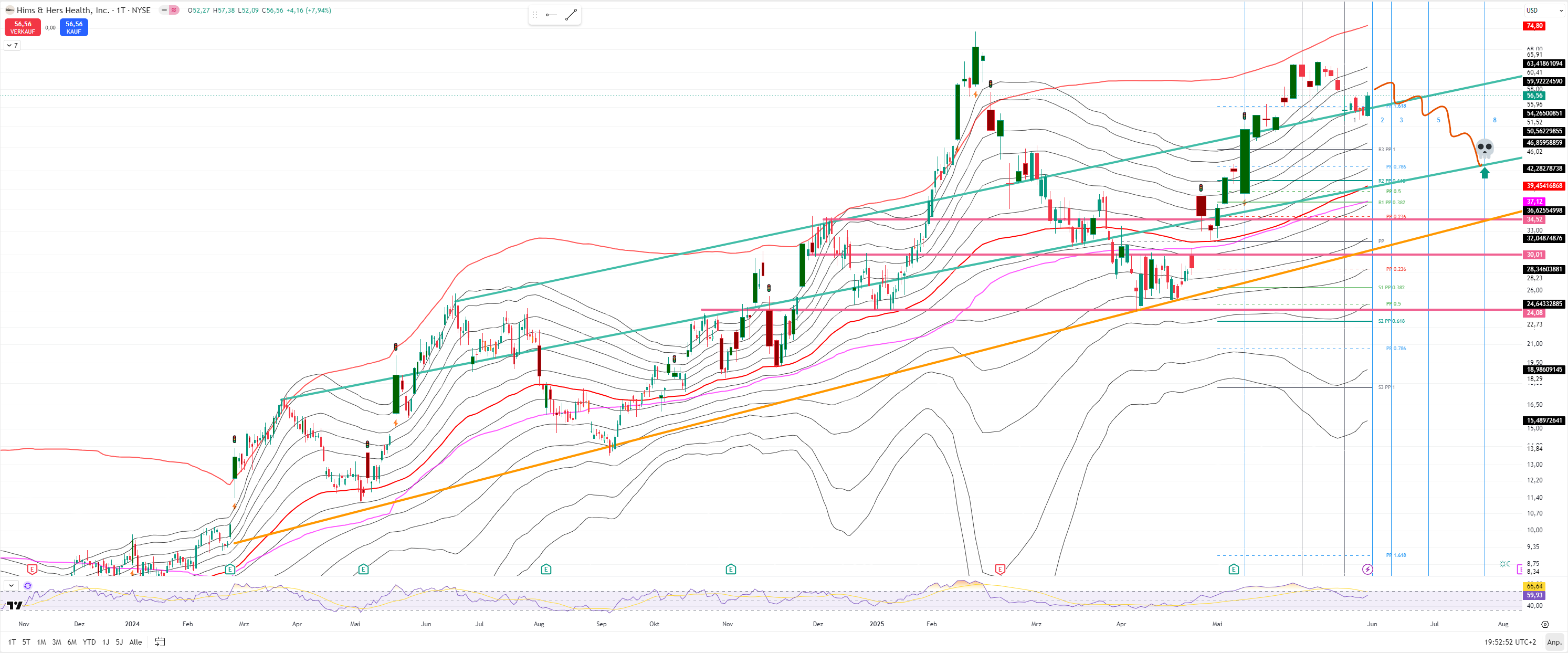Click the TradingView logo
1568x653 pixels.
click(14, 605)
